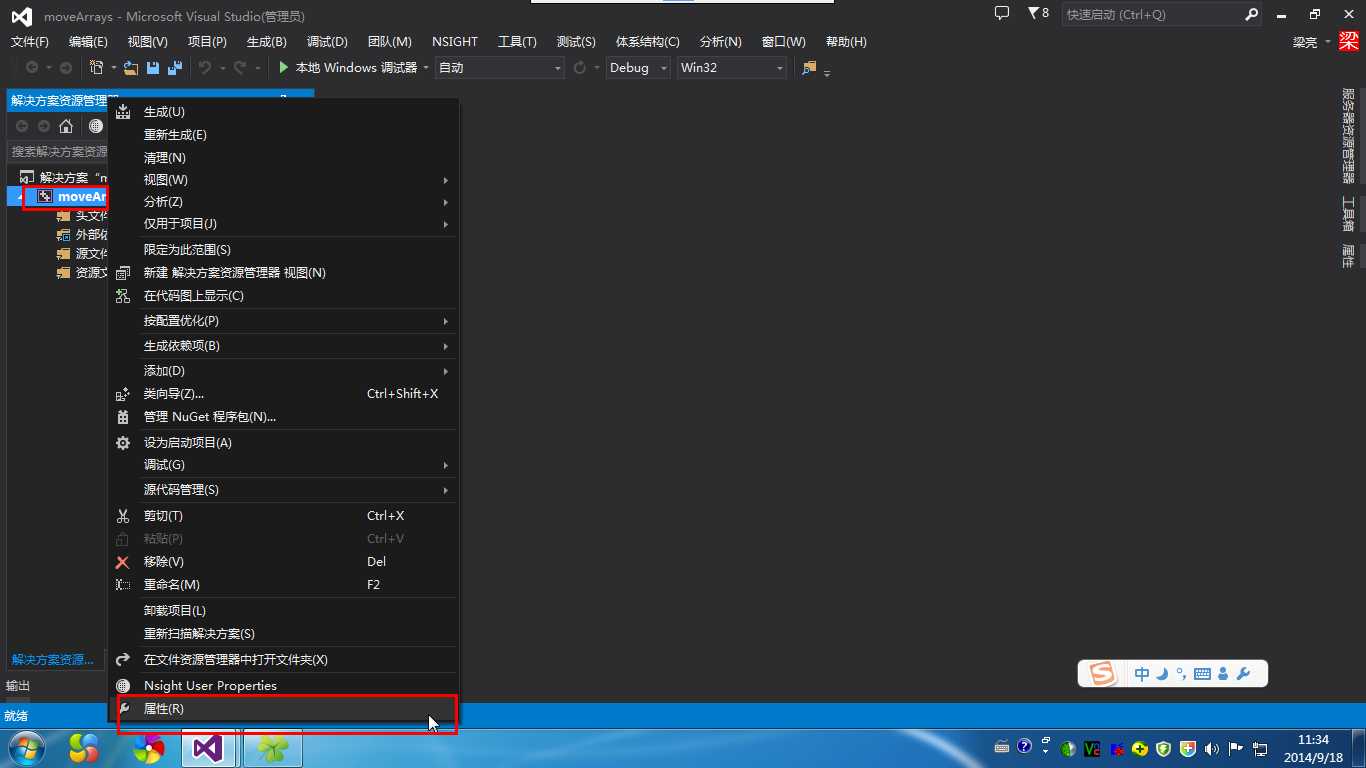Toggle the Sogou moon half-width icon
This screenshot has height=768, width=1366.
pos(1162,674)
